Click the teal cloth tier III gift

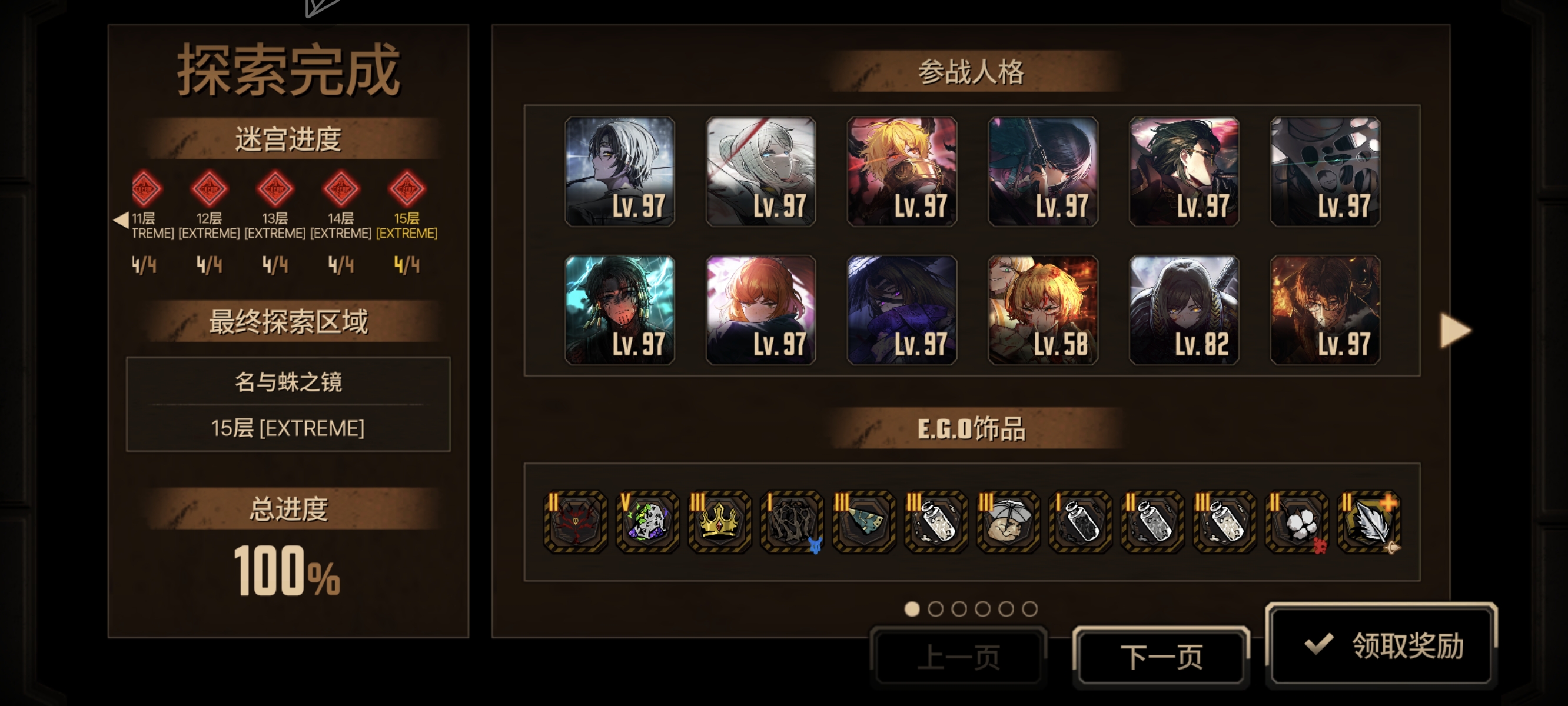tap(863, 522)
